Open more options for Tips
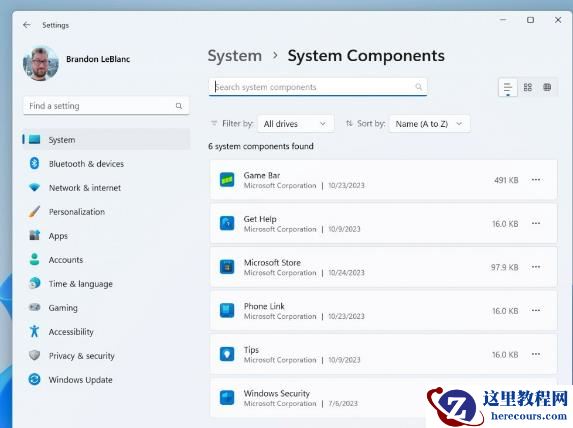 coord(536,354)
